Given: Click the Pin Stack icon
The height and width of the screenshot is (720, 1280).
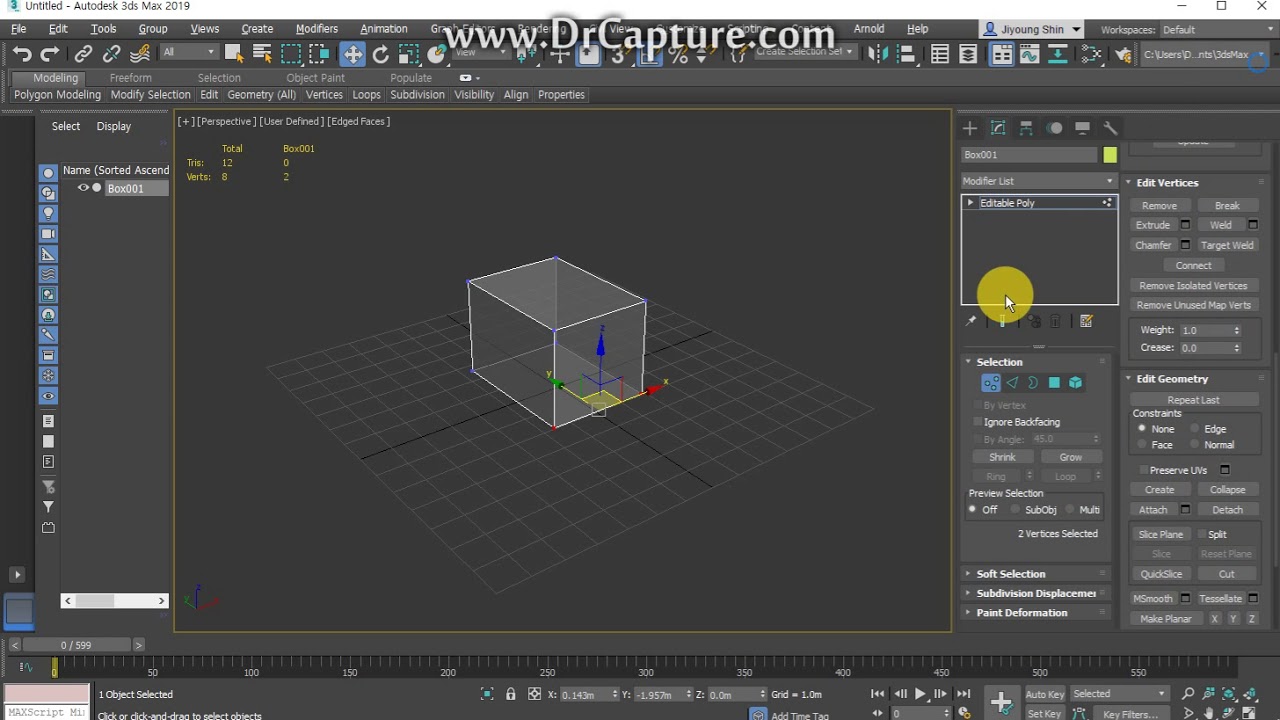Looking at the screenshot, I should tap(970, 321).
